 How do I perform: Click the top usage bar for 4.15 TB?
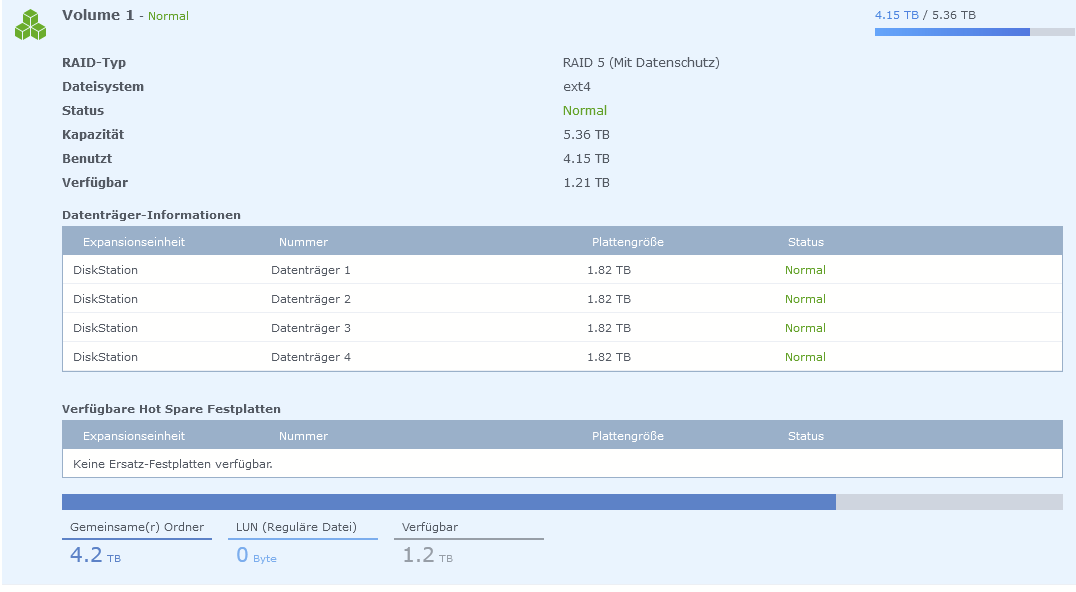click(x=974, y=32)
